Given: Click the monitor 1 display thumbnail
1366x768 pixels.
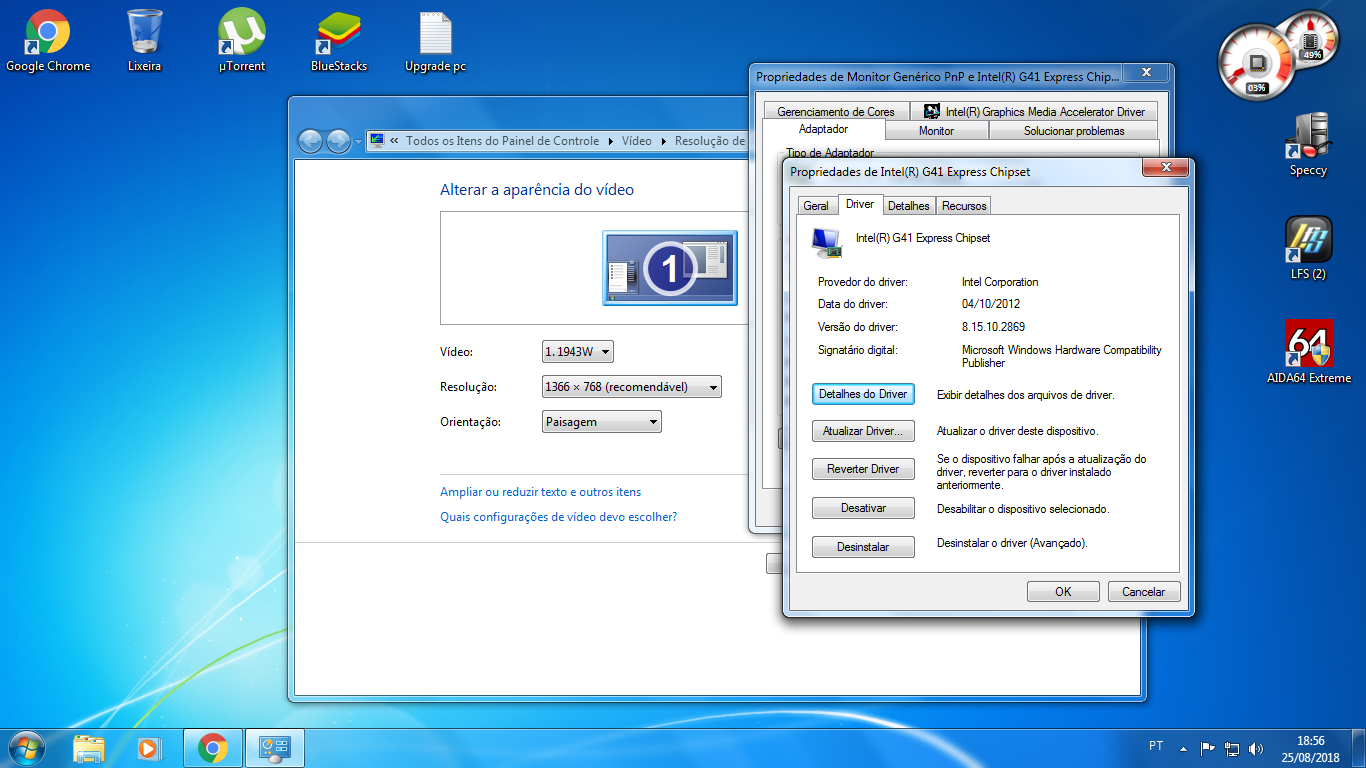Looking at the screenshot, I should [670, 267].
